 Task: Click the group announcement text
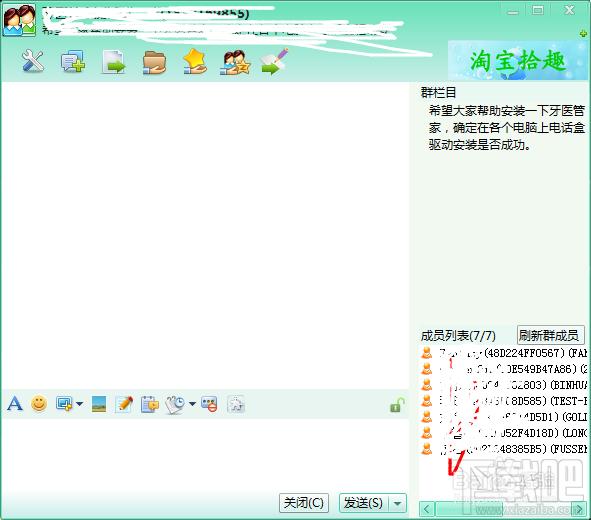[507, 127]
